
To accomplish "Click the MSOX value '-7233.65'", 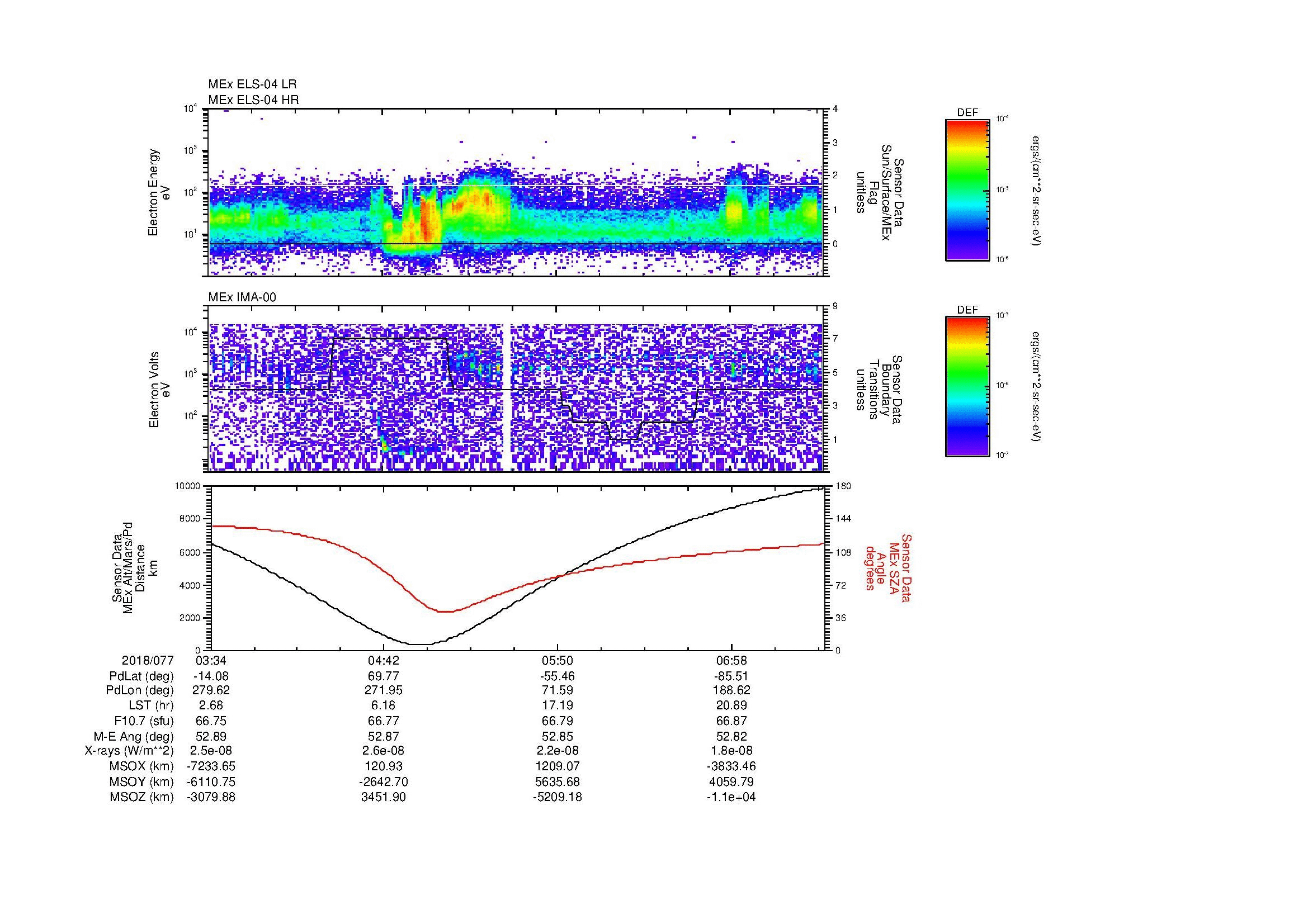I will point(211,767).
